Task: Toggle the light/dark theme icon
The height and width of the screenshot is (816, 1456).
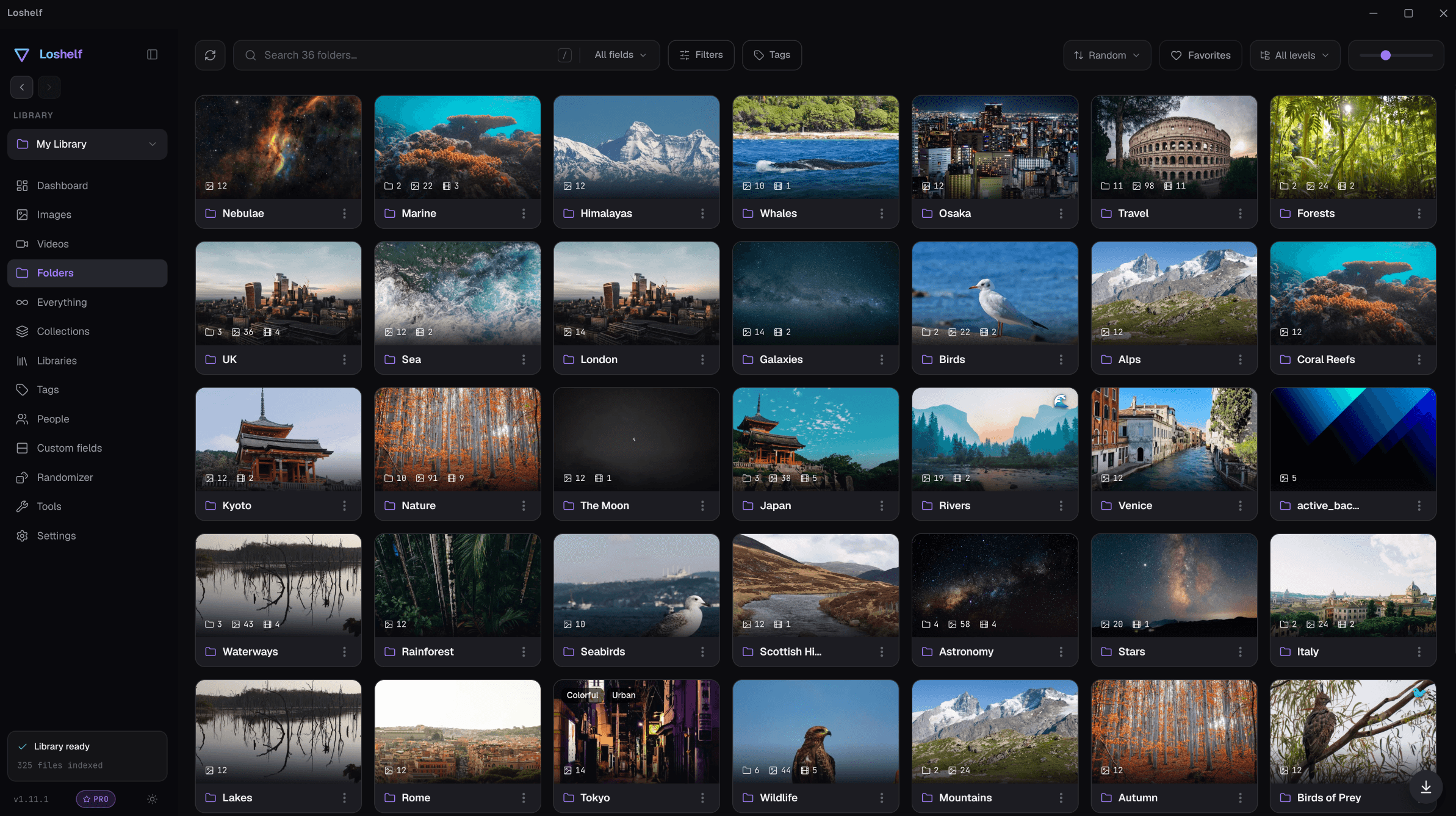Action: point(153,799)
